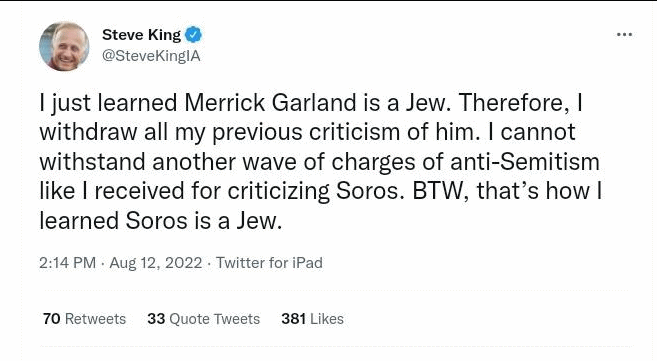
Task: Click the word anti-Semitism in the tweet
Action: pyautogui.click(x=525, y=162)
